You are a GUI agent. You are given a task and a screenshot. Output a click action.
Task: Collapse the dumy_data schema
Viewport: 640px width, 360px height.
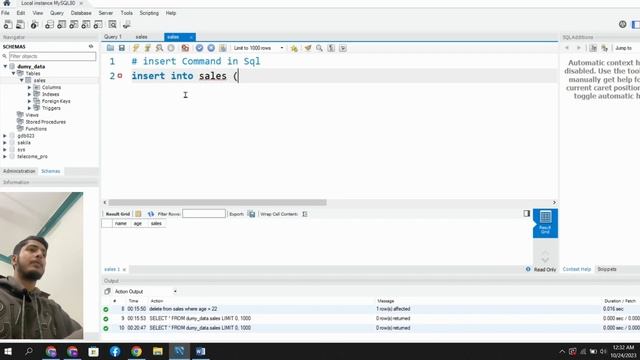(5, 66)
